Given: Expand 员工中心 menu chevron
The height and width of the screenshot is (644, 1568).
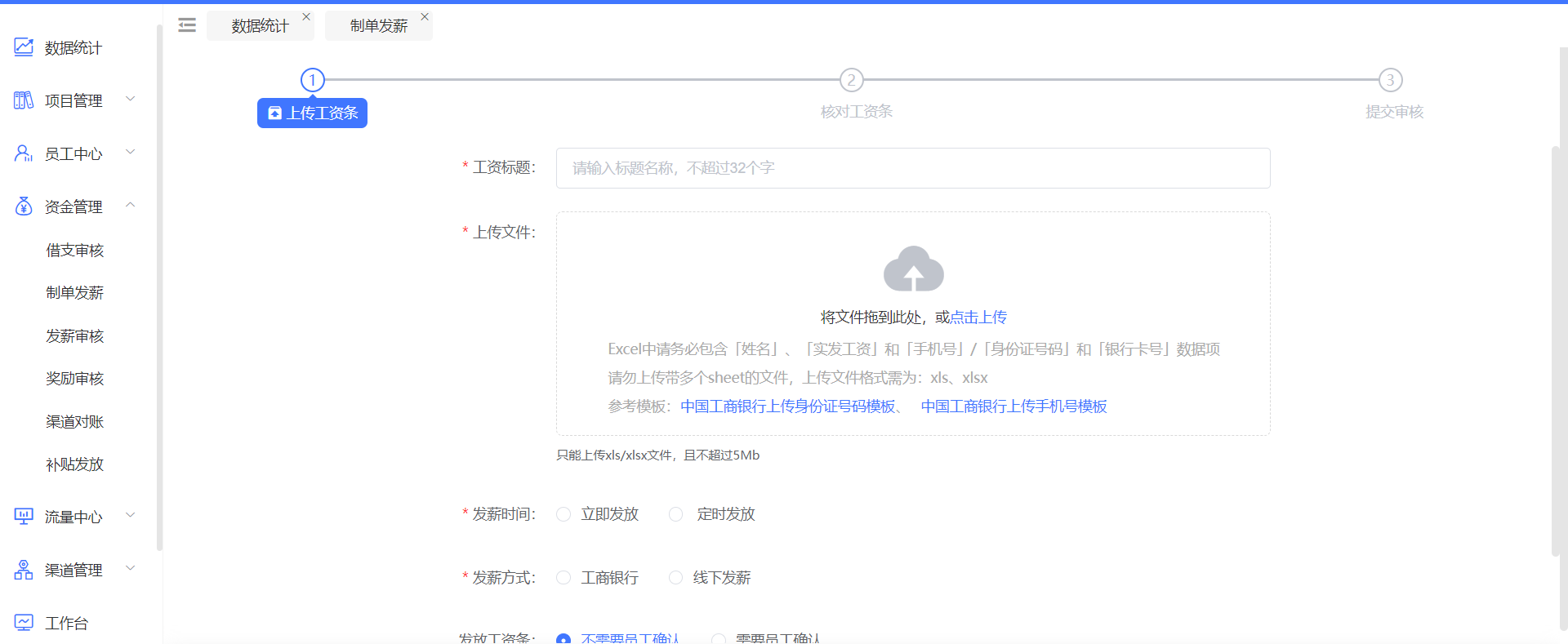Looking at the screenshot, I should (130, 153).
